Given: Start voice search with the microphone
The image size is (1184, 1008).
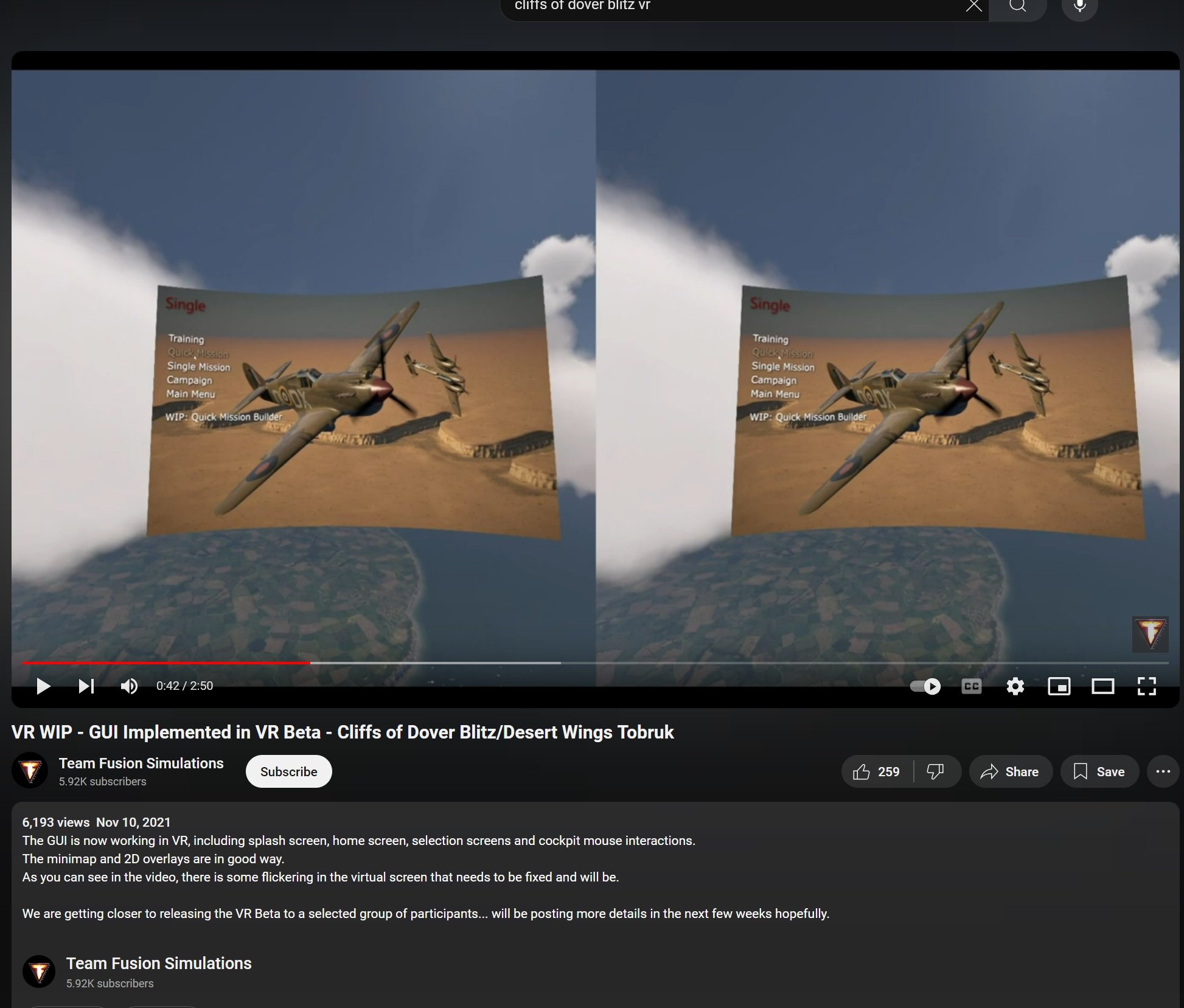Looking at the screenshot, I should click(1079, 6).
